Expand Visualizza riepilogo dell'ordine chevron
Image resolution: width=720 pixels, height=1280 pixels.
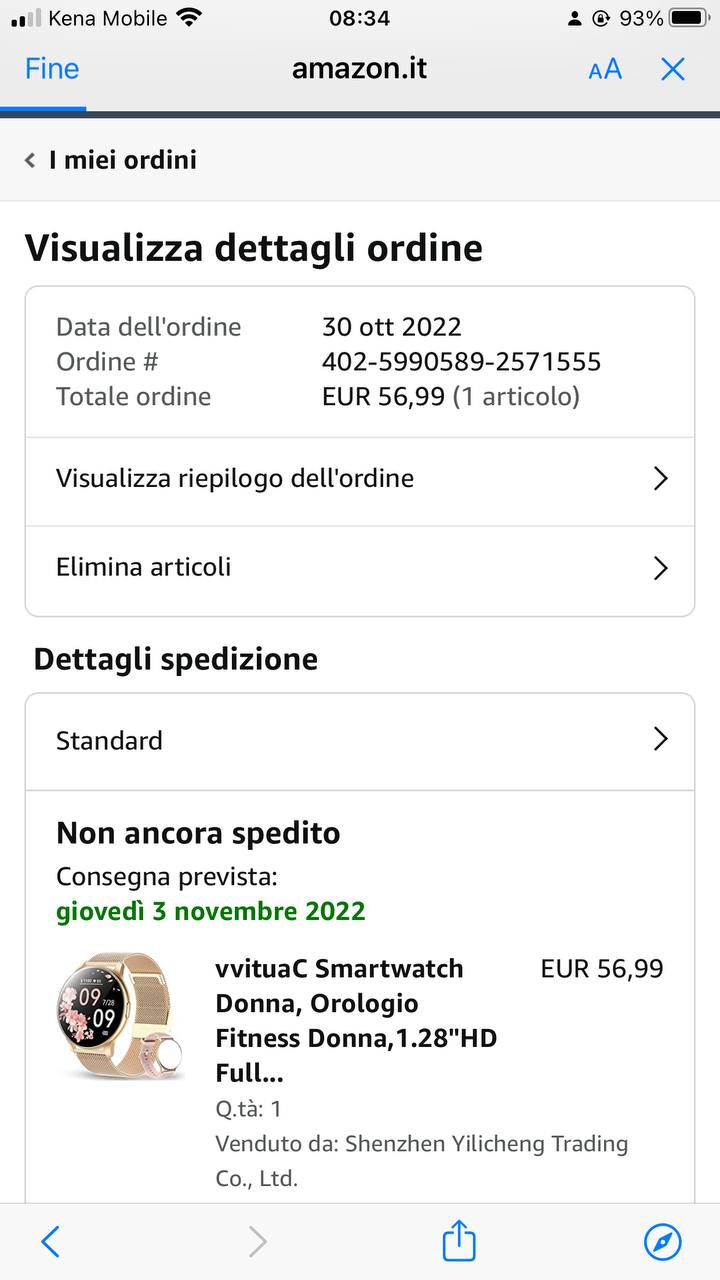tap(660, 479)
